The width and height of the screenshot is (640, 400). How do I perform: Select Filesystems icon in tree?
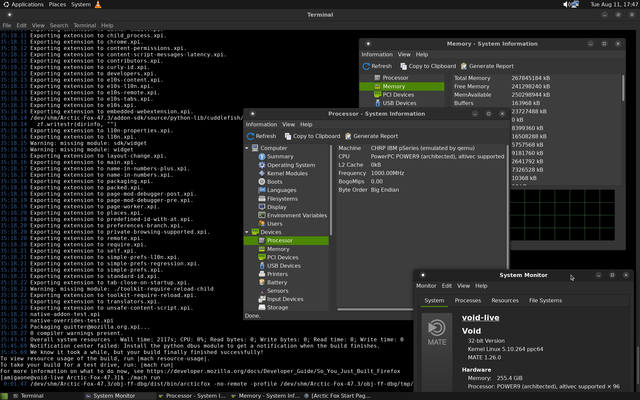pos(262,199)
